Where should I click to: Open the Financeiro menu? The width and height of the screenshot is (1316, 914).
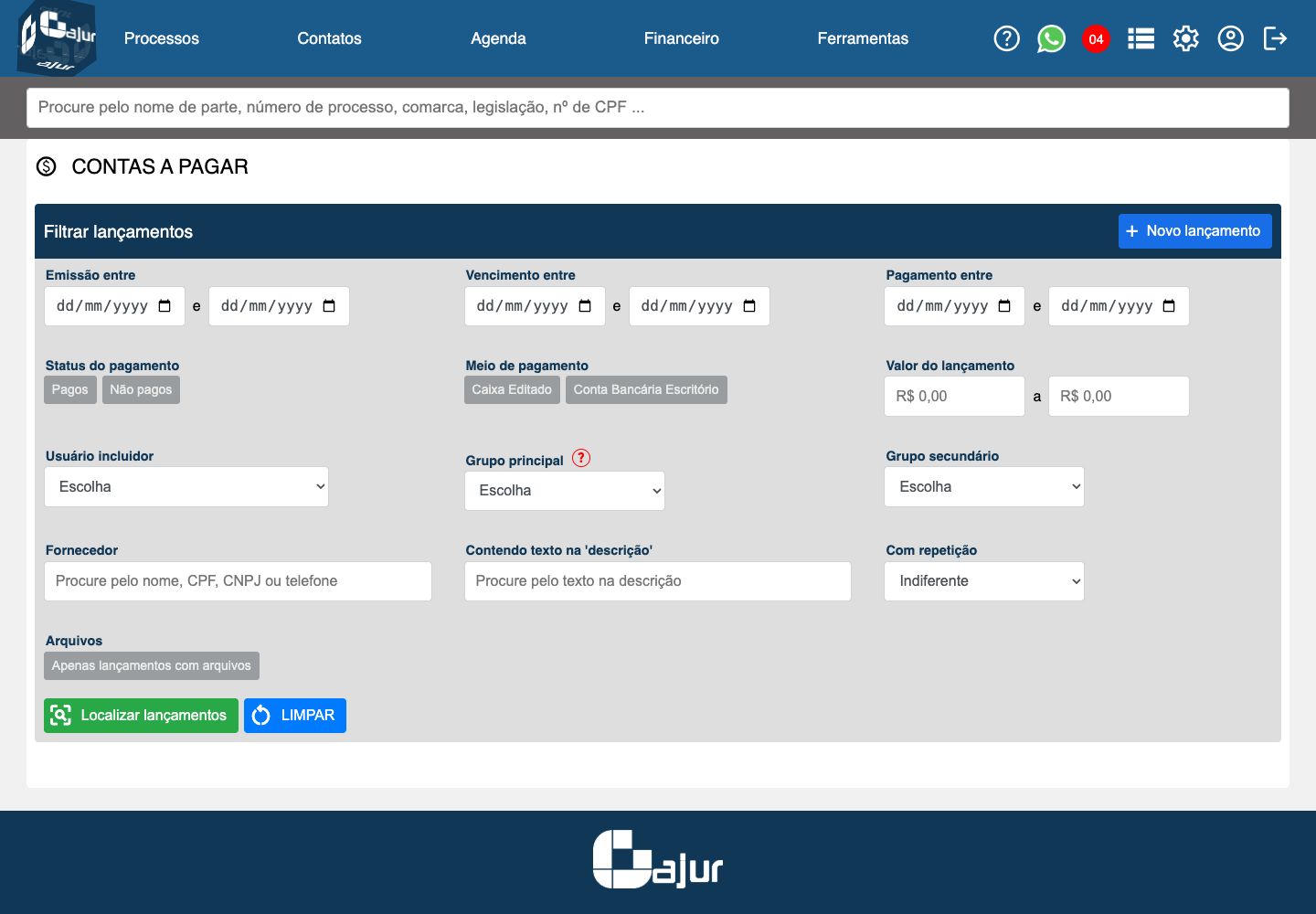tap(682, 38)
